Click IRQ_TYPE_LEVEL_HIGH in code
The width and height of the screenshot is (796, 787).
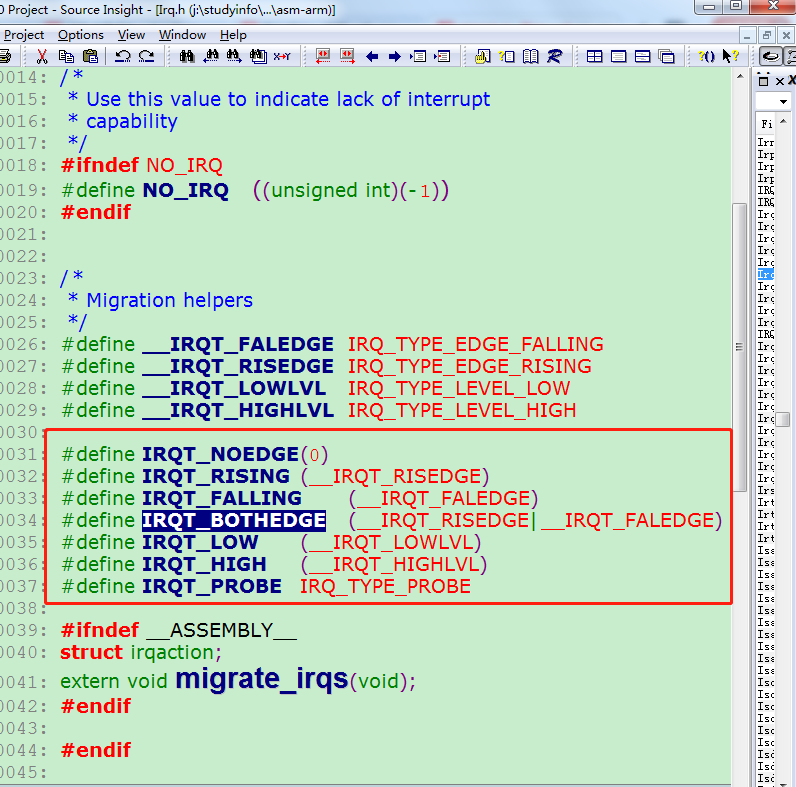462,410
